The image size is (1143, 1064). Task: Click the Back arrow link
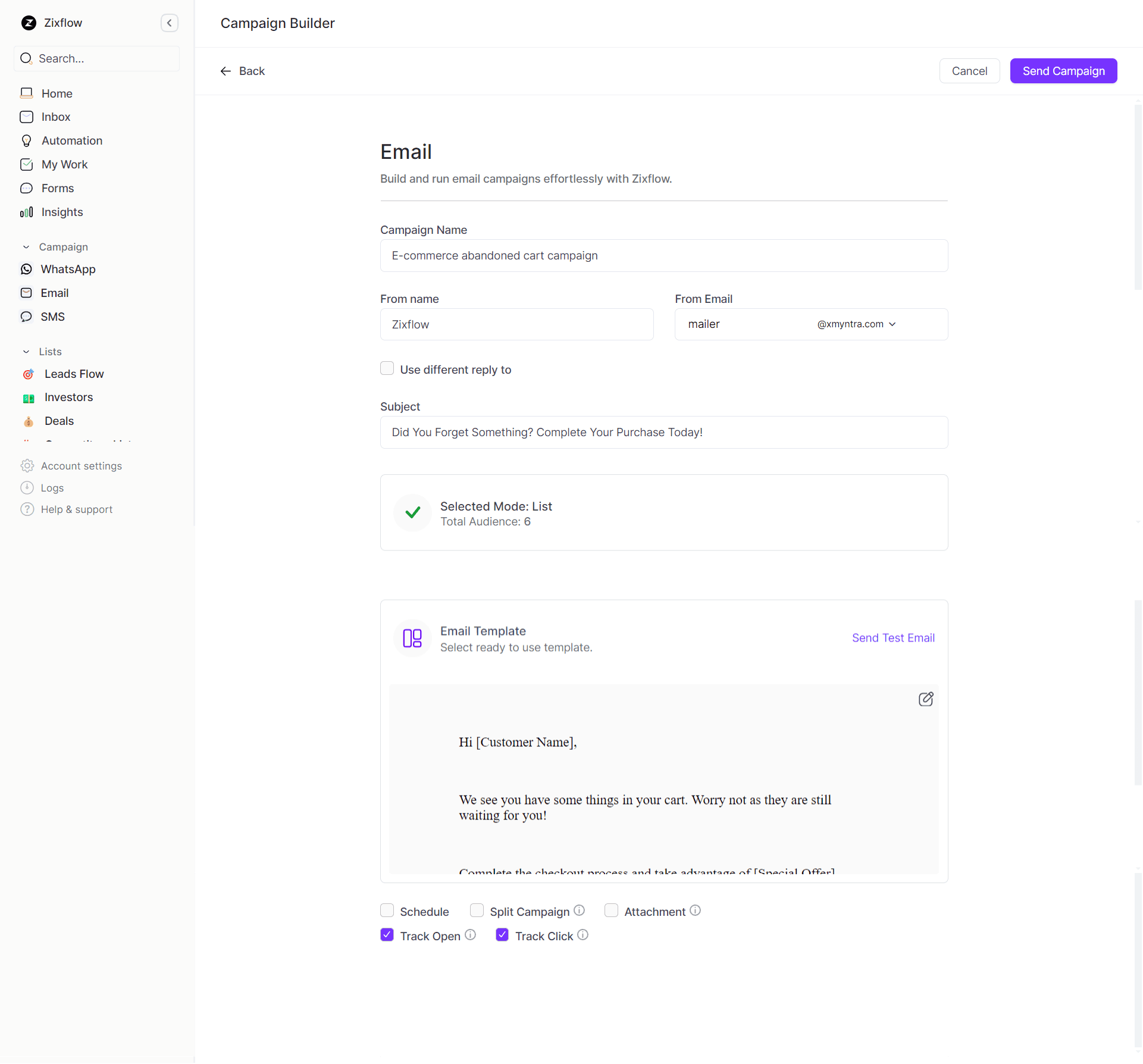coord(243,71)
